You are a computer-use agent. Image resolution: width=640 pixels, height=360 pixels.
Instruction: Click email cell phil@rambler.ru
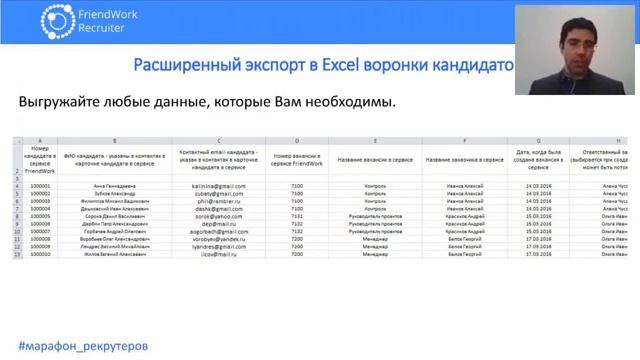(x=219, y=201)
